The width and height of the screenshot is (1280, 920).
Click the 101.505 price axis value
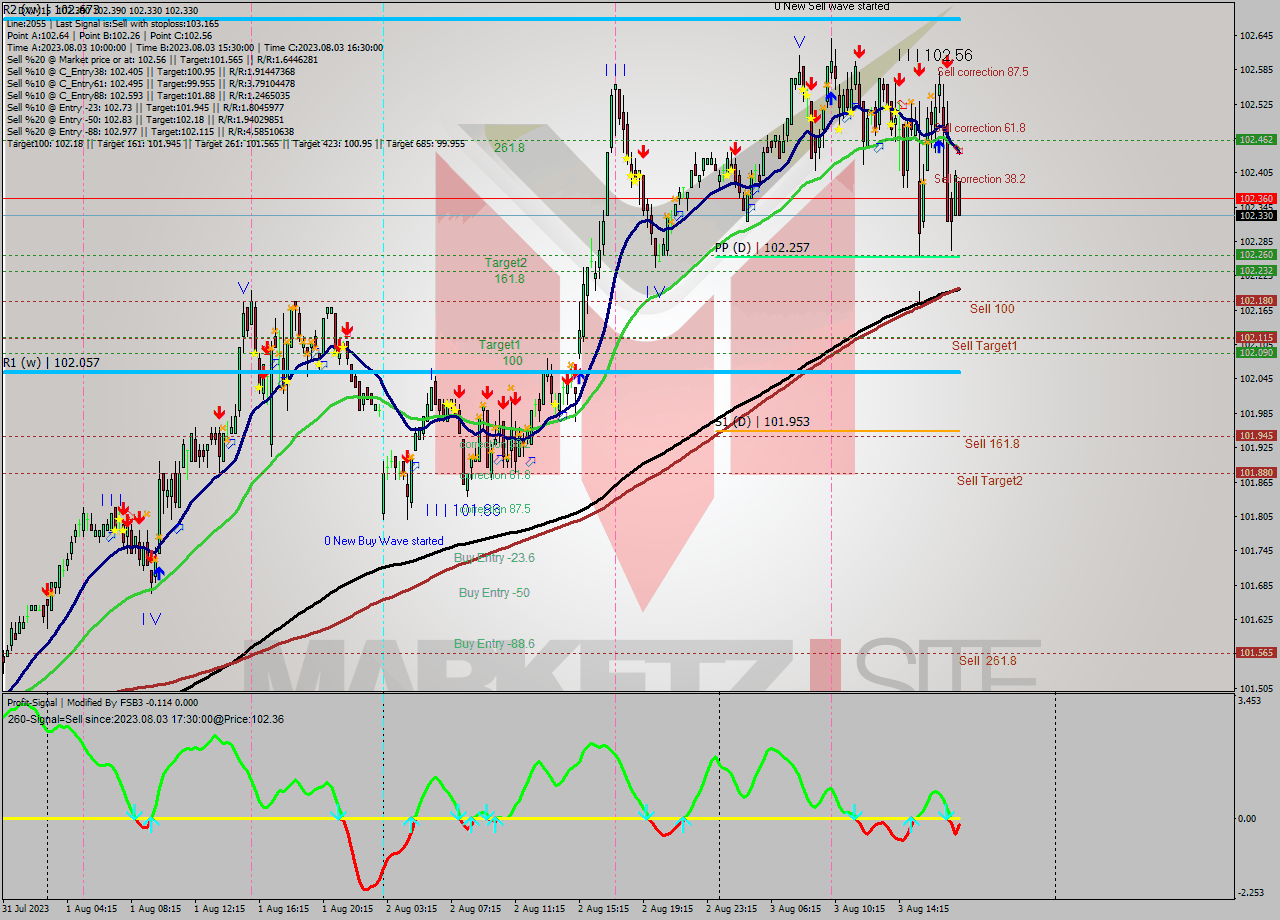[1255, 688]
